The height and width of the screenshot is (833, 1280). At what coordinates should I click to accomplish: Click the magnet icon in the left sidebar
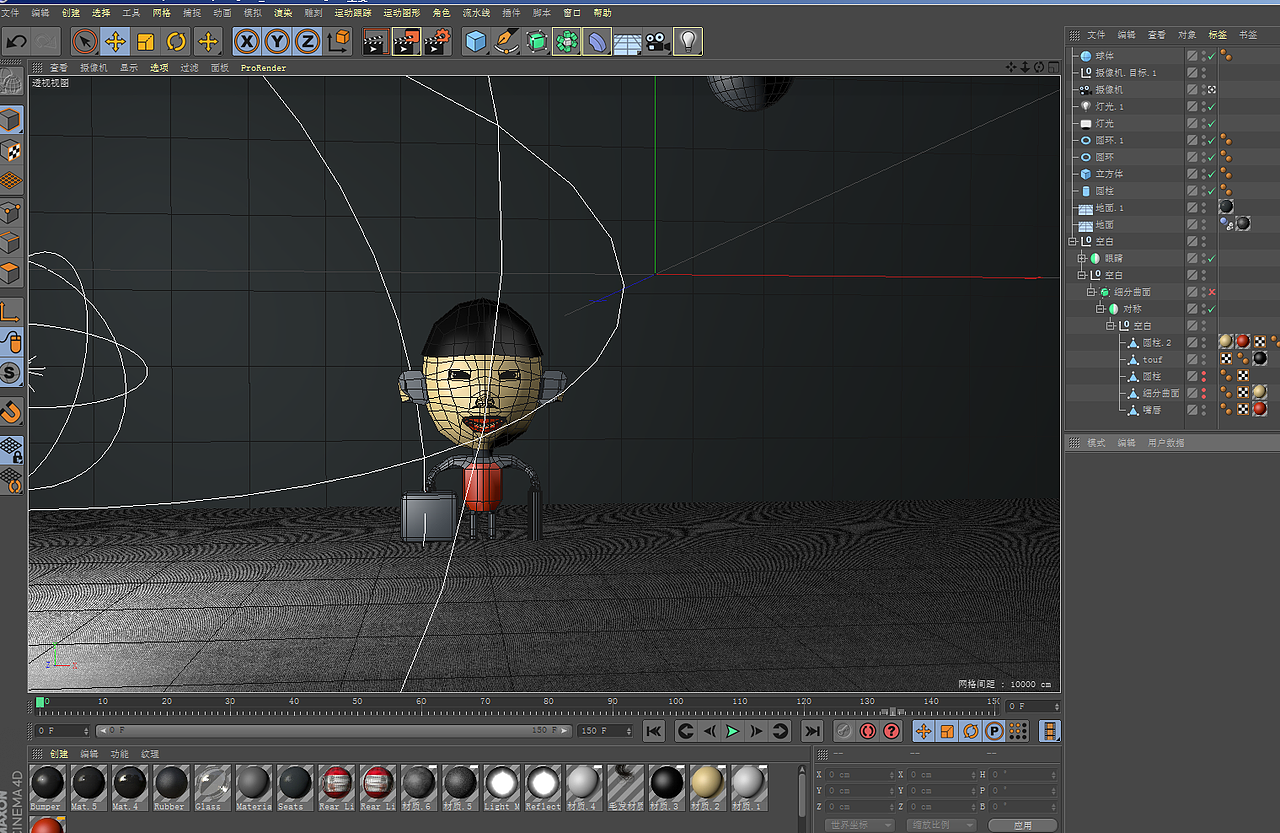coord(11,411)
